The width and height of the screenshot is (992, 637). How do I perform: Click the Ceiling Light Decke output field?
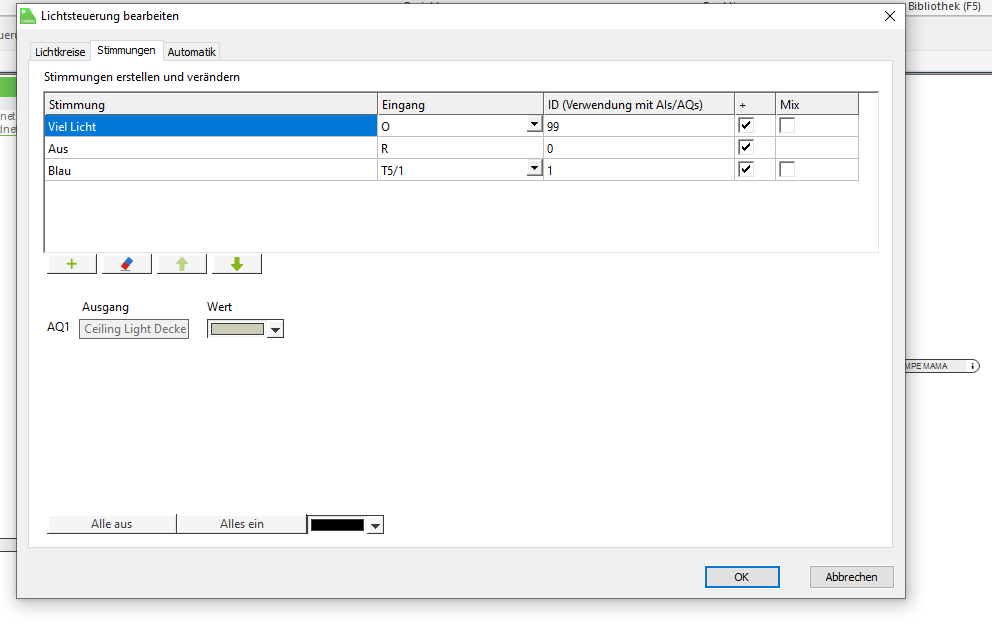tap(134, 329)
